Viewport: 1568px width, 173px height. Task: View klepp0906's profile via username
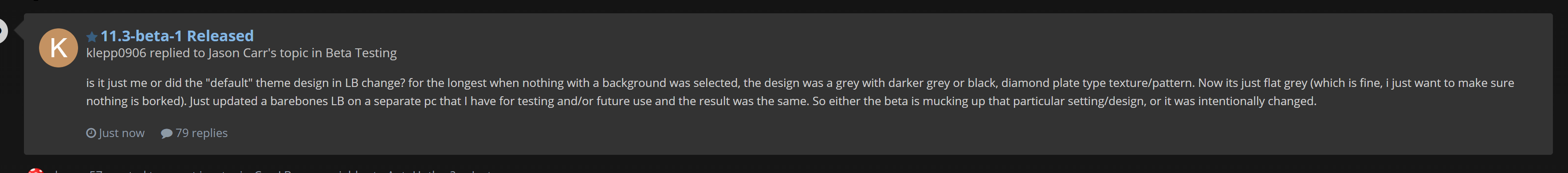pyautogui.click(x=116, y=53)
